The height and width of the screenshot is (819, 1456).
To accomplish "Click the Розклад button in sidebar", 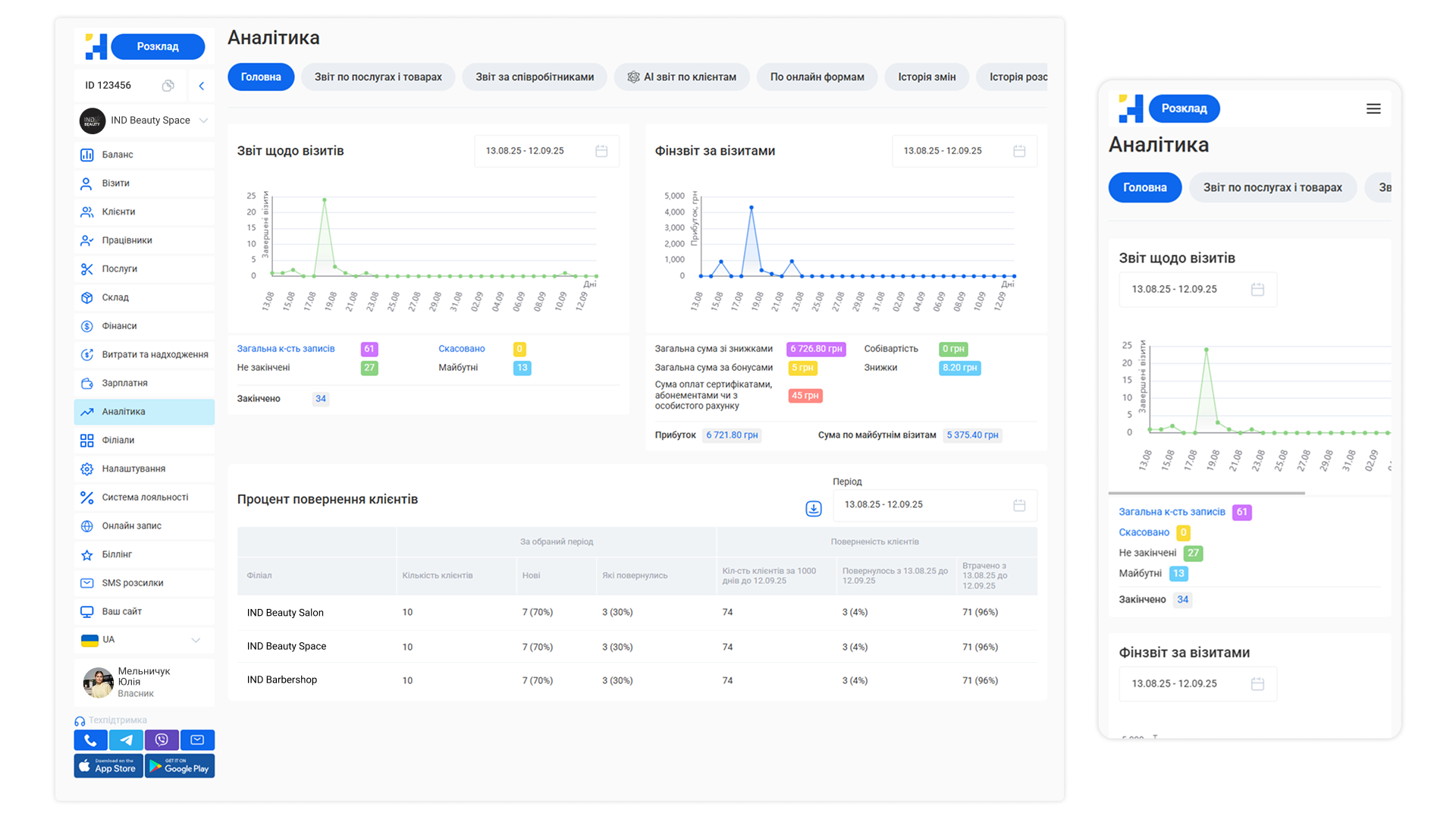I will [x=158, y=46].
